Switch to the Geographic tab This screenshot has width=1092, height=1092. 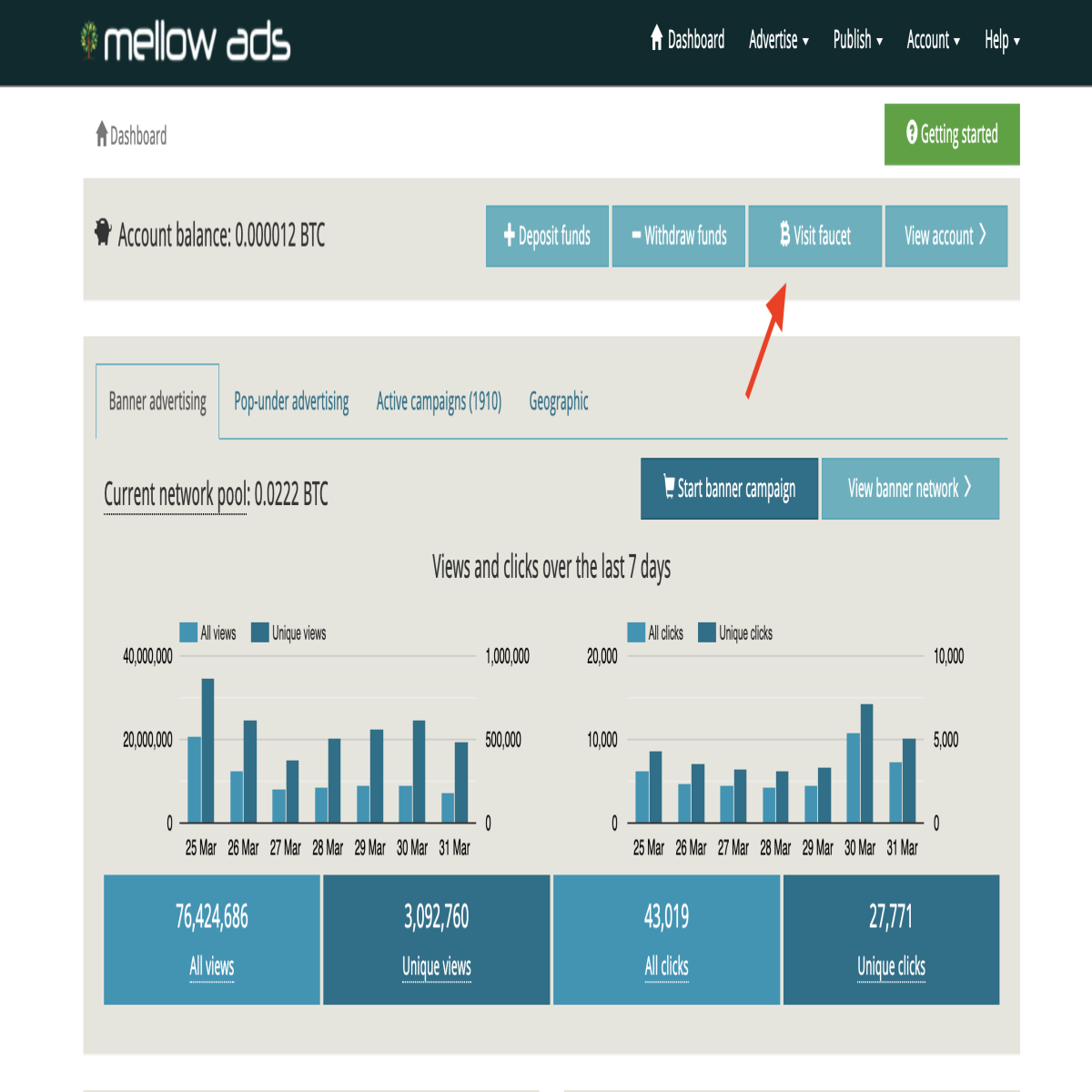pyautogui.click(x=559, y=401)
